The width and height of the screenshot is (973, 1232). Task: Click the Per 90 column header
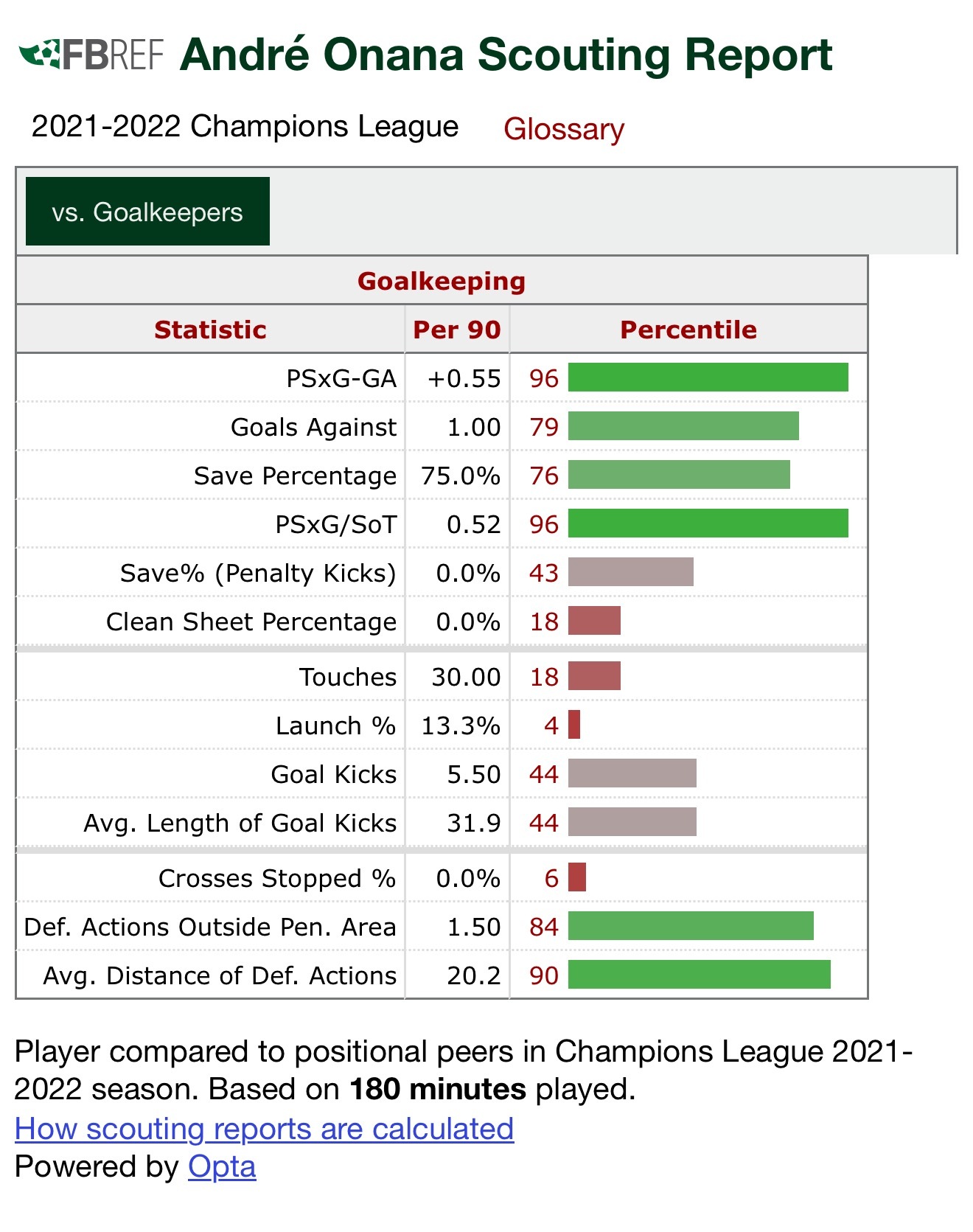457,330
